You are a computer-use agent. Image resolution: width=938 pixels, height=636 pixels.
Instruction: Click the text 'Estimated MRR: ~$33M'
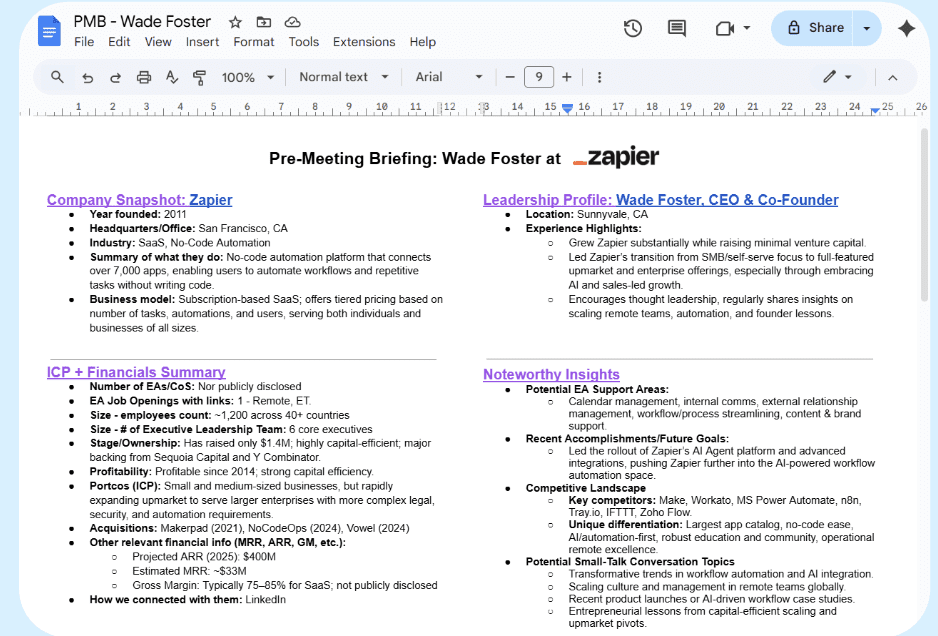[x=189, y=571]
